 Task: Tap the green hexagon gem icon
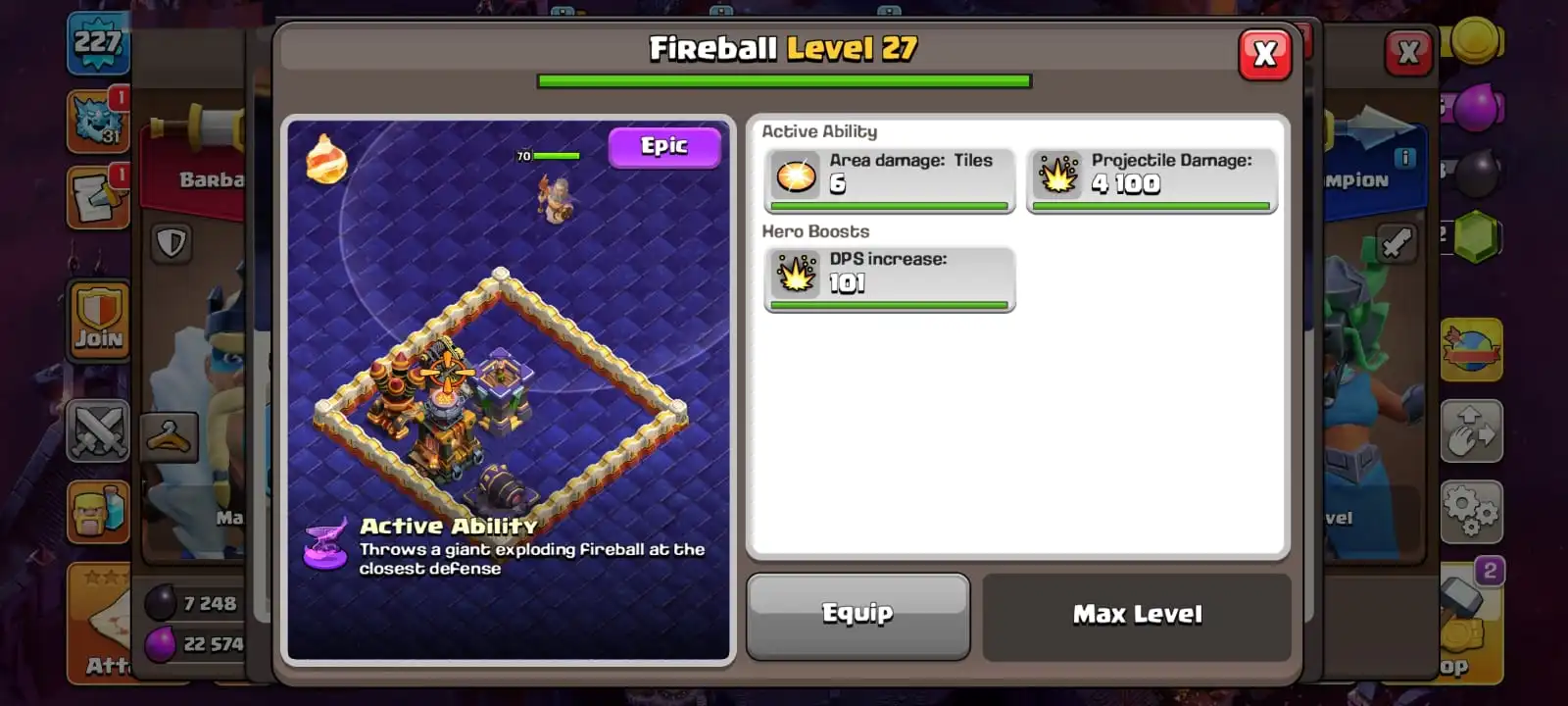1476,237
